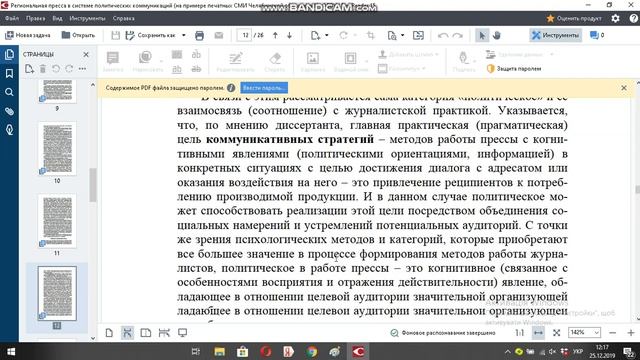Click the info icon in password notice
This screenshot has width=640, height=360.
(x=231, y=88)
